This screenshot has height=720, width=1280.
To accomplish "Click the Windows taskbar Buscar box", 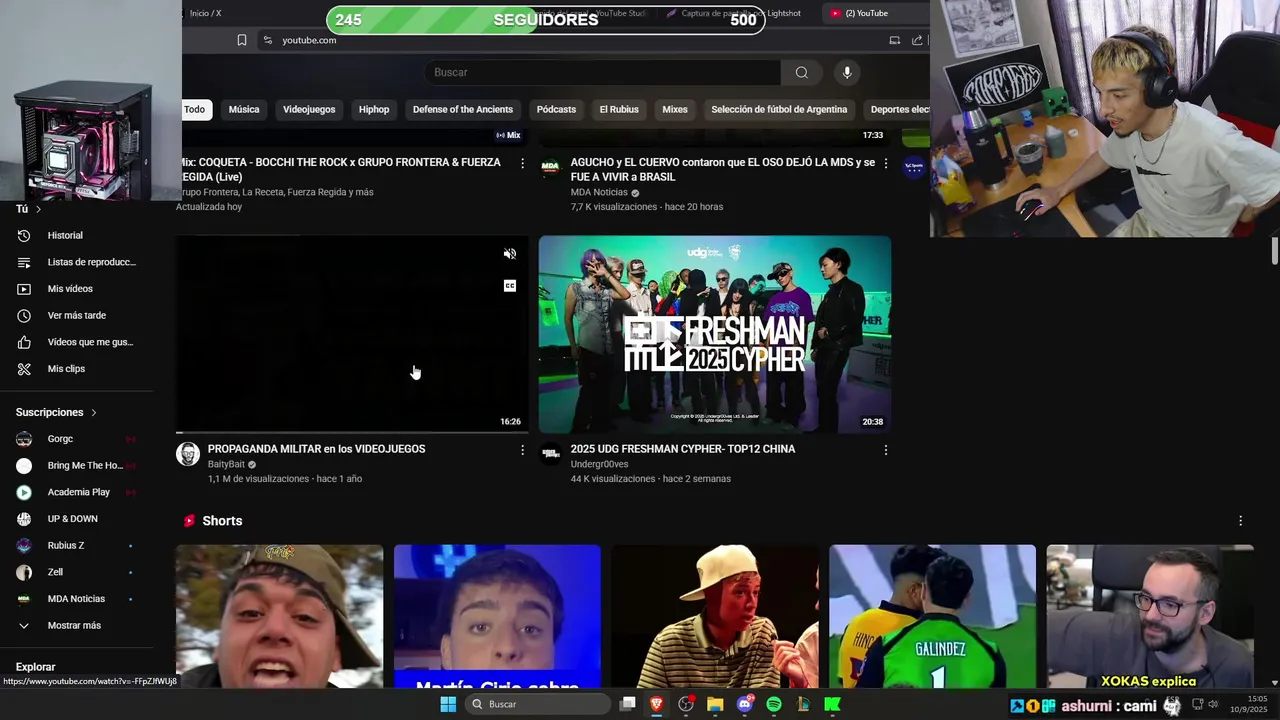I will click(x=538, y=704).
